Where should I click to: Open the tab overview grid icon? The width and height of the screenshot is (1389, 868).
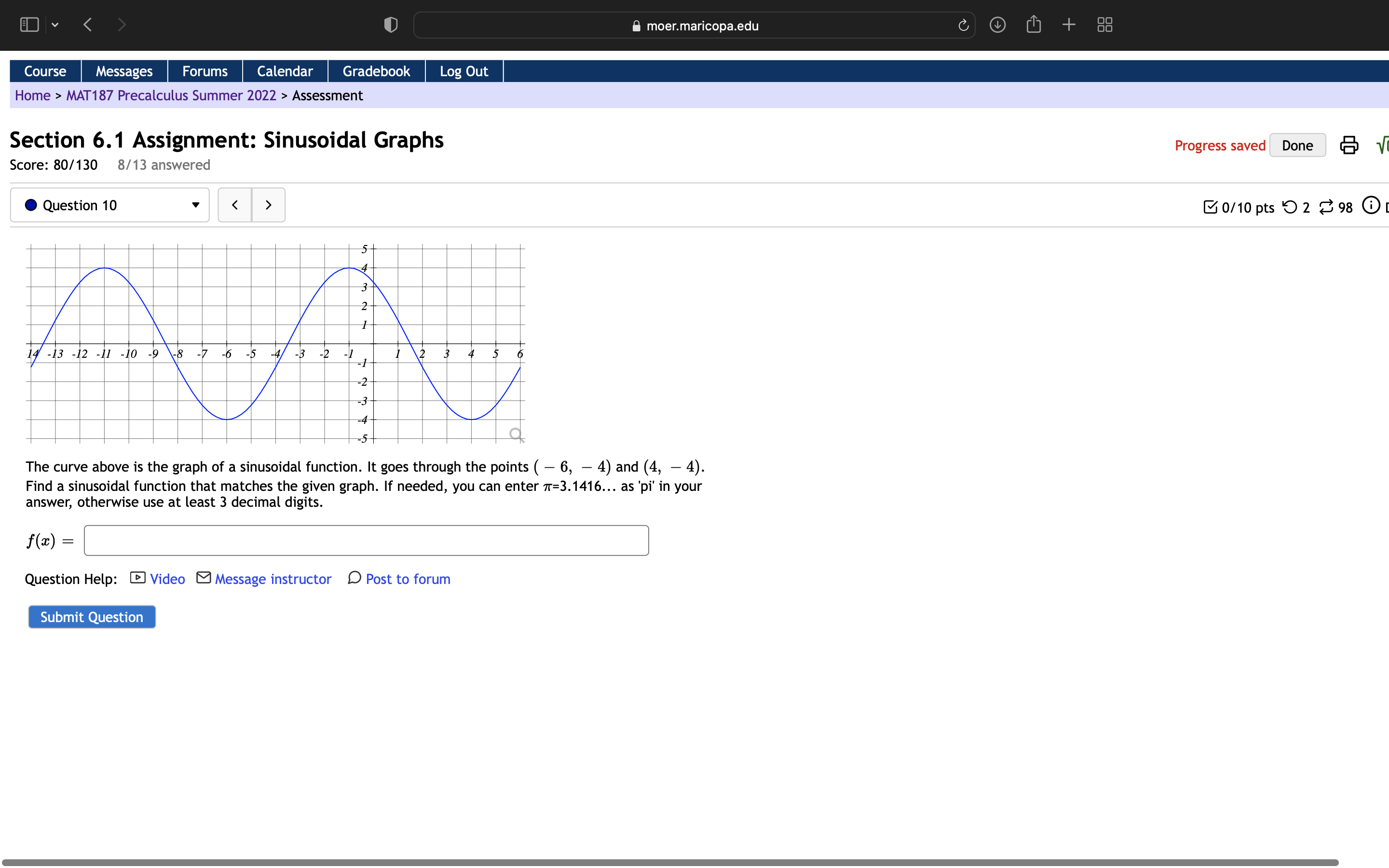tap(1104, 25)
